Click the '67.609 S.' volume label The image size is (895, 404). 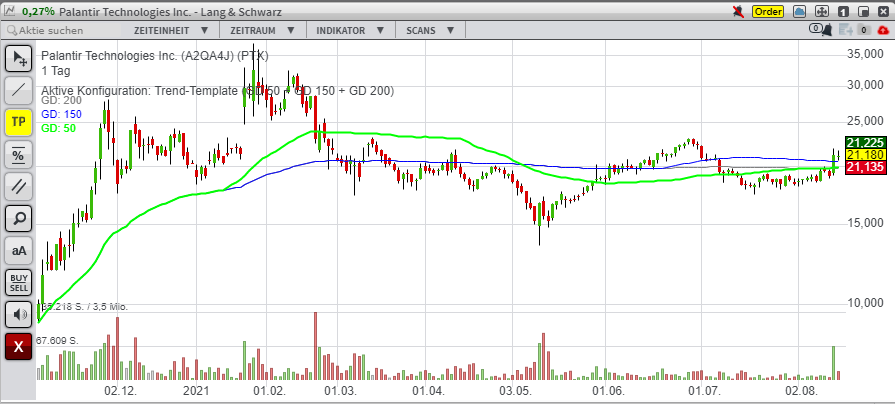pos(57,341)
